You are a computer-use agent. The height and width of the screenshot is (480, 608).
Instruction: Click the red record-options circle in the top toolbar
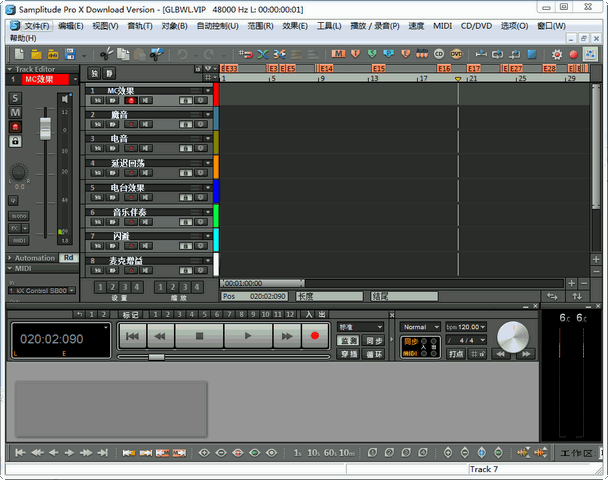coord(573,54)
